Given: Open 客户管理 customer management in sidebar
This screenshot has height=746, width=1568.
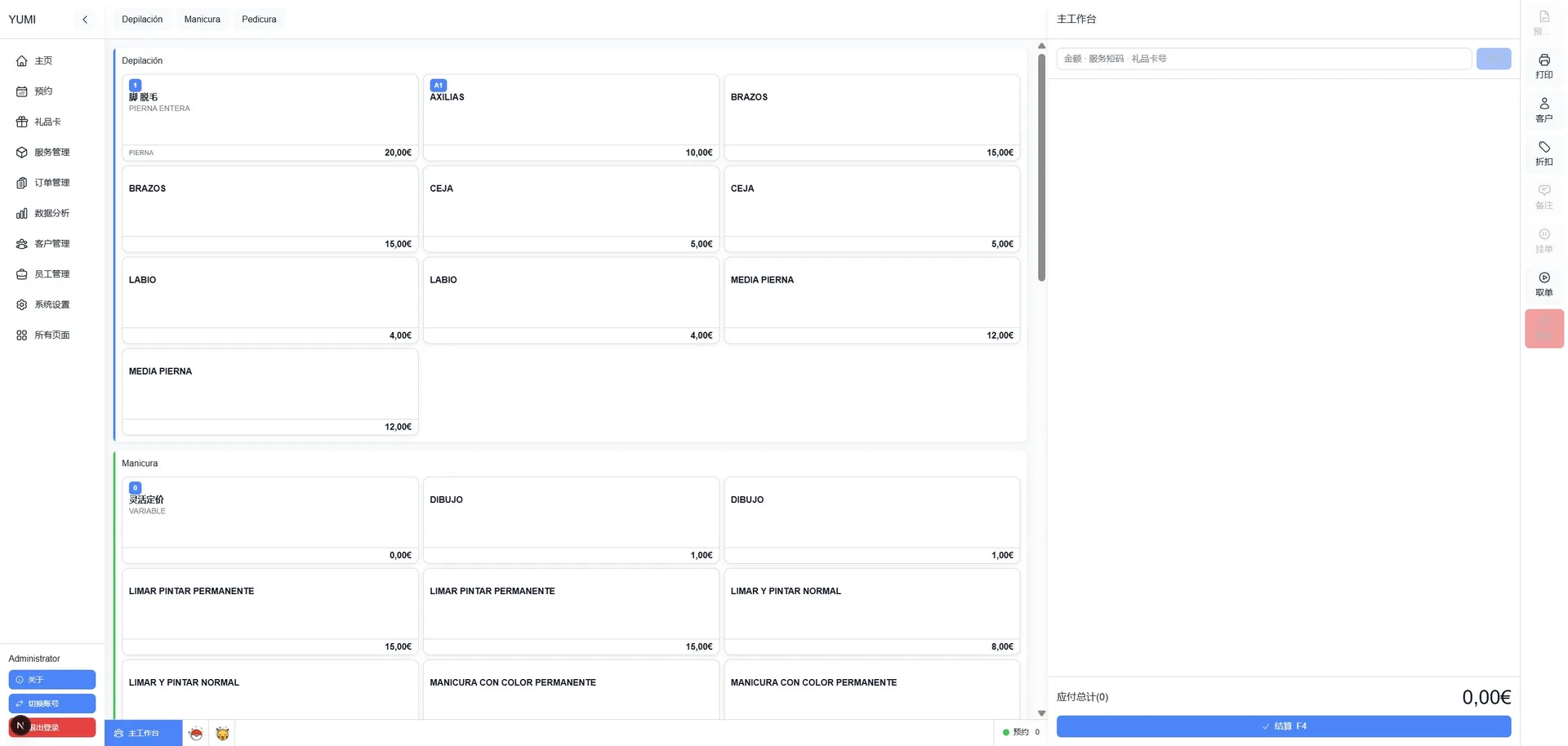Looking at the screenshot, I should click(52, 244).
